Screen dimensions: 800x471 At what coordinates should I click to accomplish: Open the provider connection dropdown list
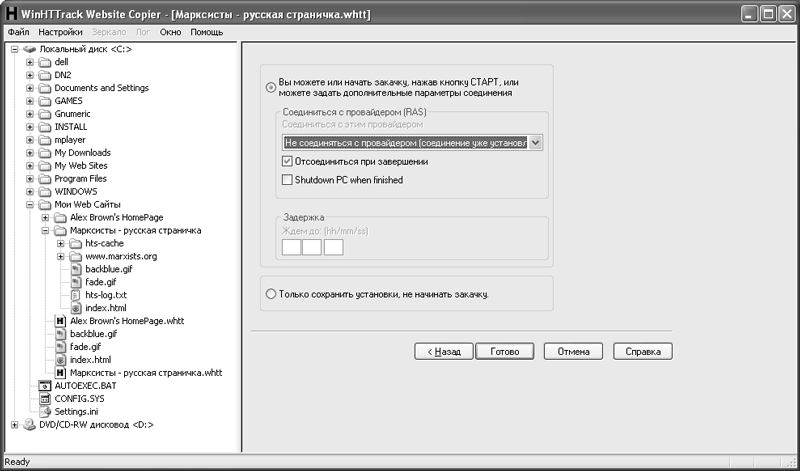pyautogui.click(x=536, y=143)
